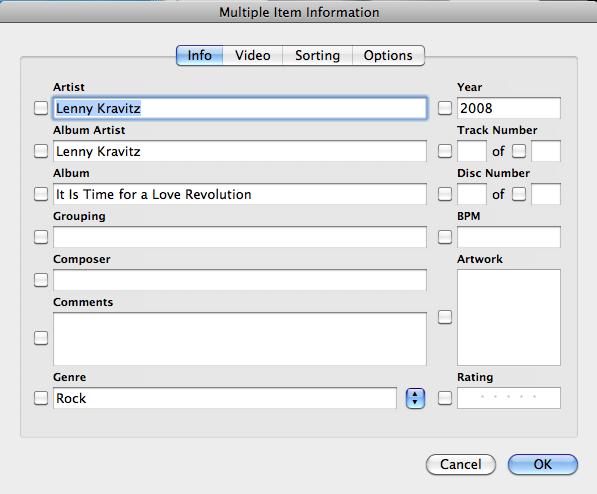The image size is (597, 494).
Task: Focus the Grouping text field
Action: 240,237
